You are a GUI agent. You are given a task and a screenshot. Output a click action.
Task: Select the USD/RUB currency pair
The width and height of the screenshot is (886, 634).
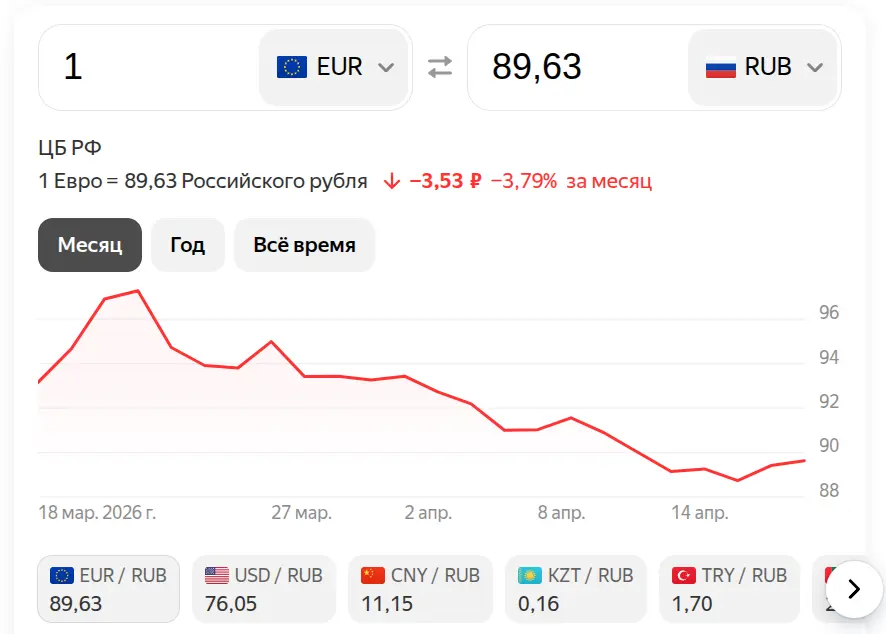263,589
